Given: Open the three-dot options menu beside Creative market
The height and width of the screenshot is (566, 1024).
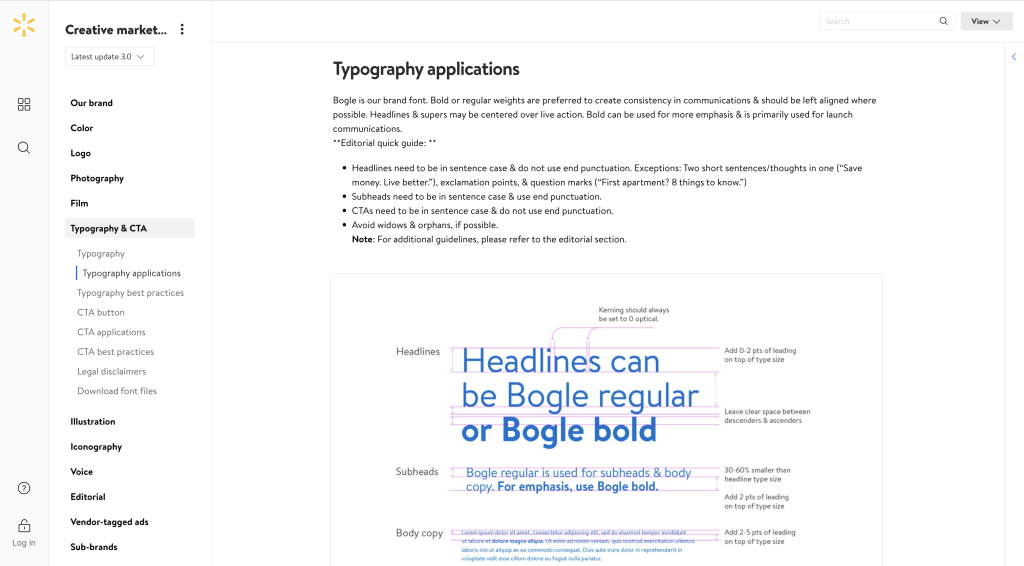Looking at the screenshot, I should coord(182,29).
